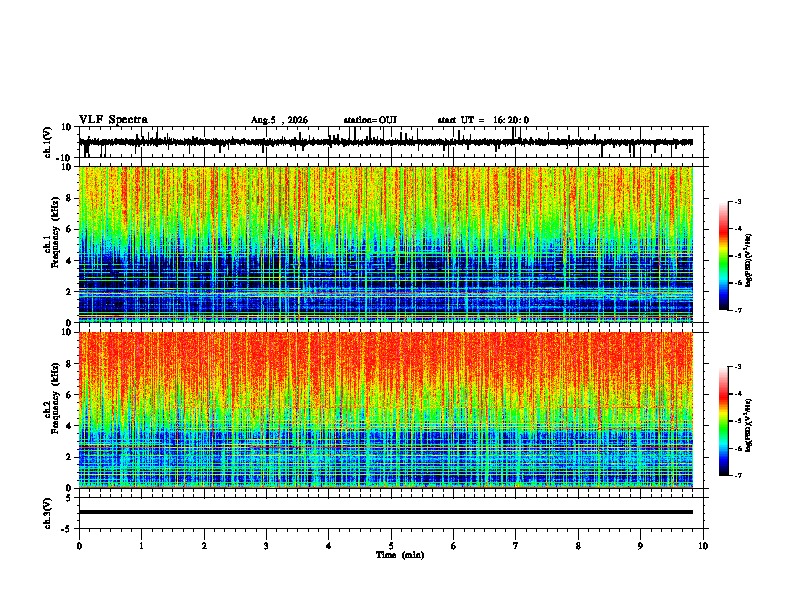Click the ch.2 spectrogram color scale bar
Screen dimensions: 792x612
point(723,421)
